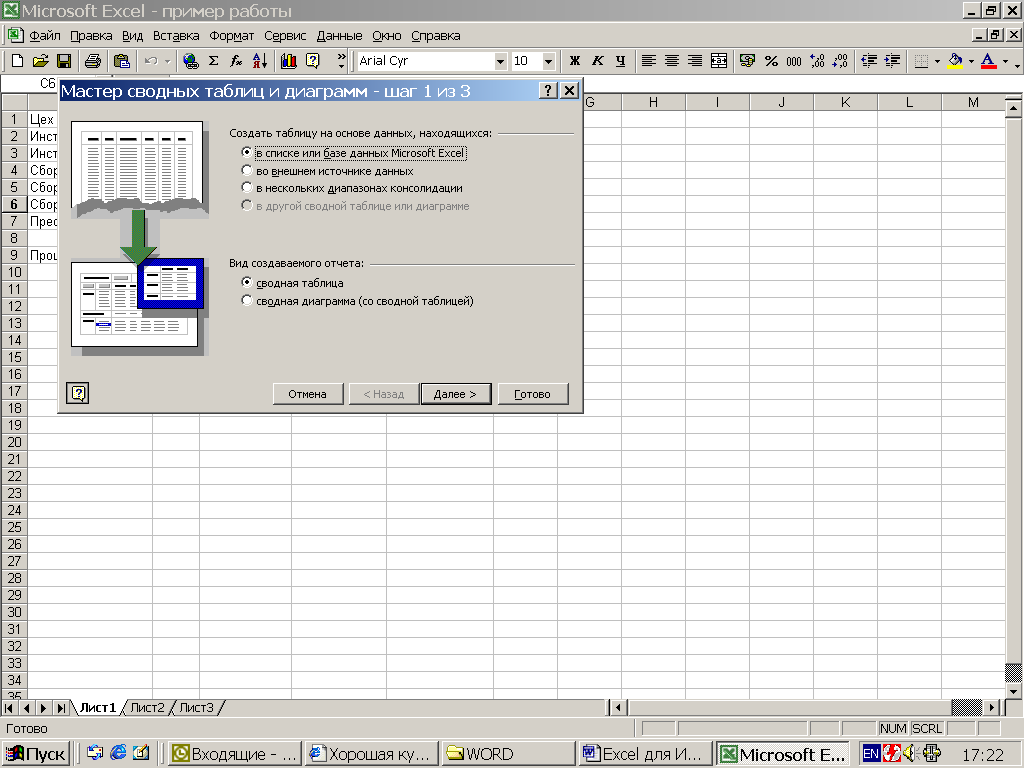1024x768 pixels.
Task: Go to the last sheet tab arrow
Action: tap(61, 707)
